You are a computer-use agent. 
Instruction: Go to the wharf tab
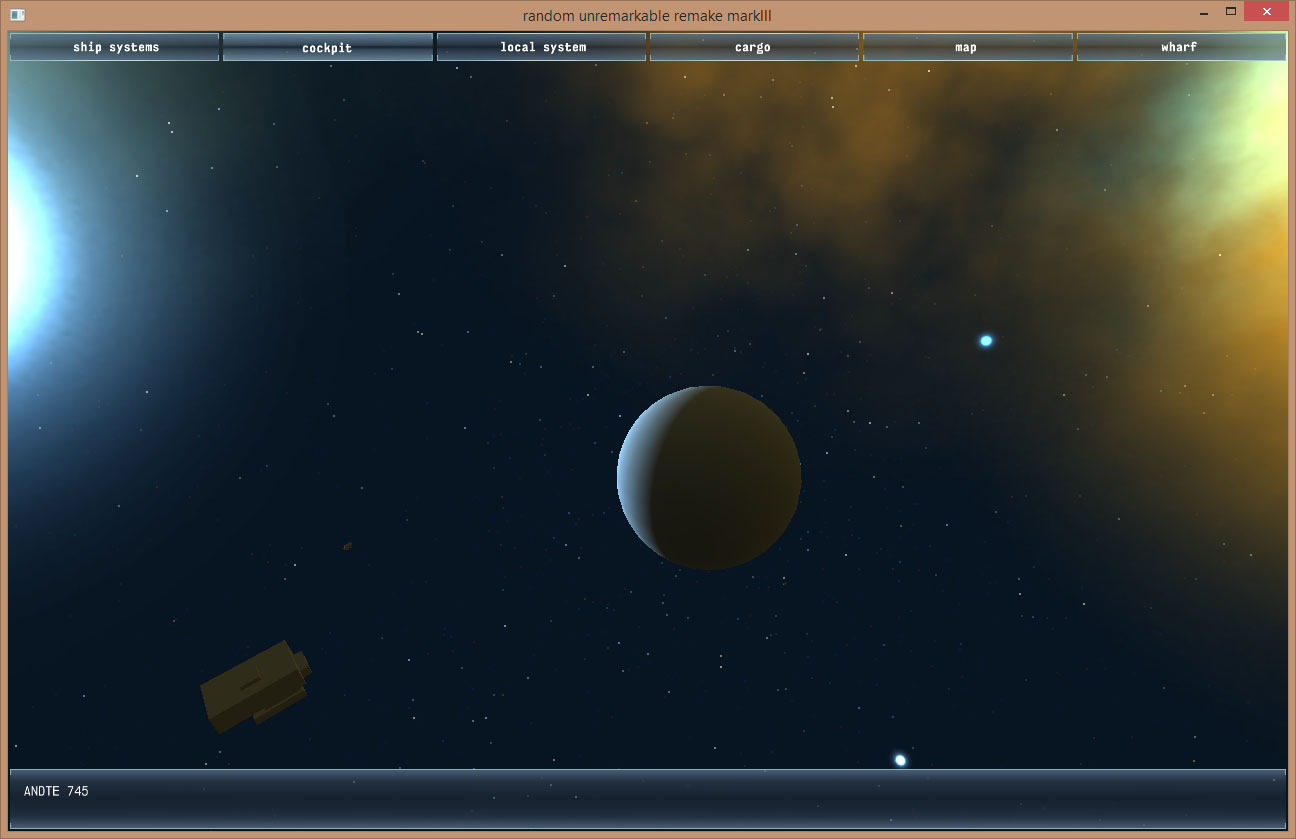(x=1181, y=47)
